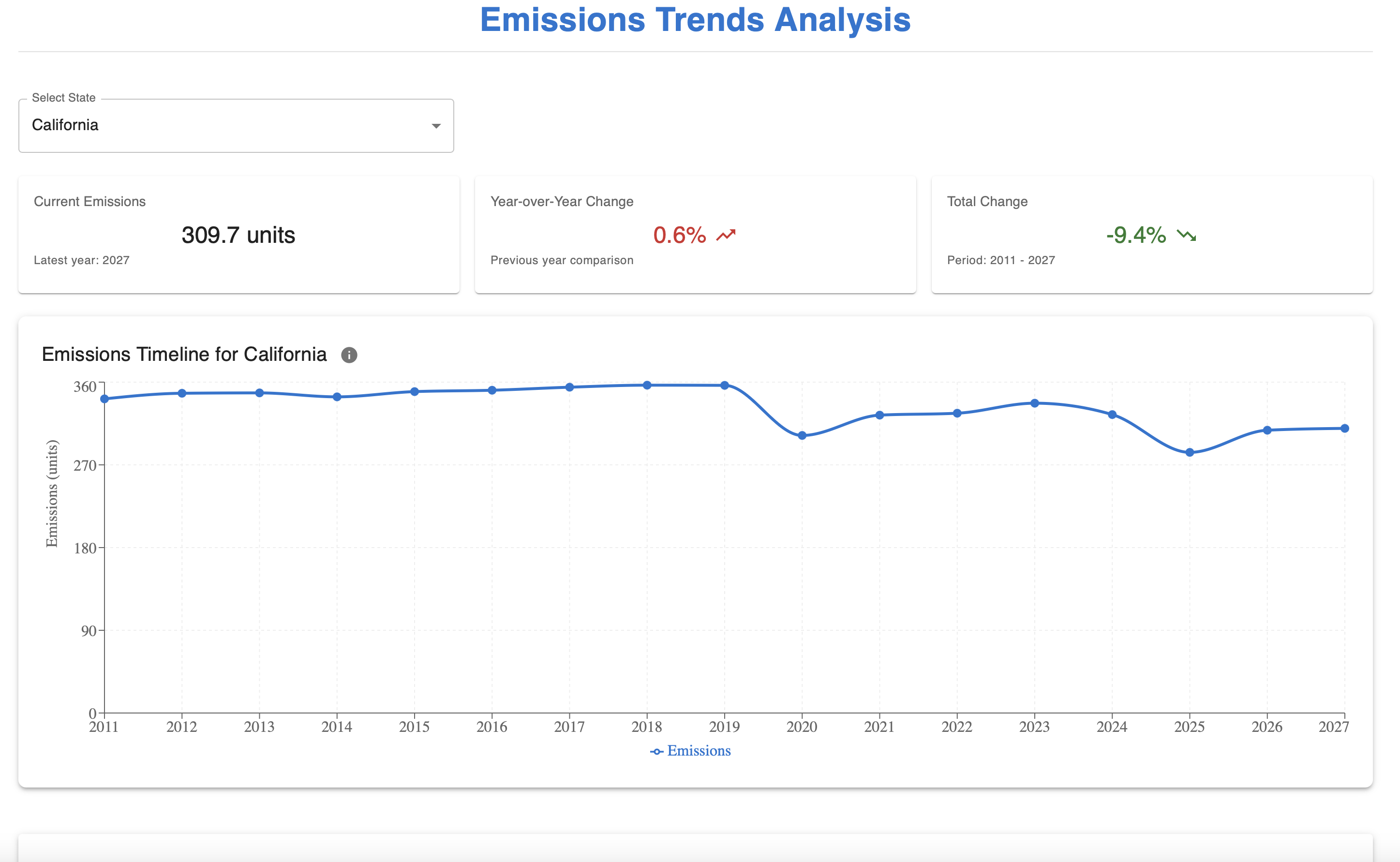Click the 2019 peak data point

tap(725, 386)
